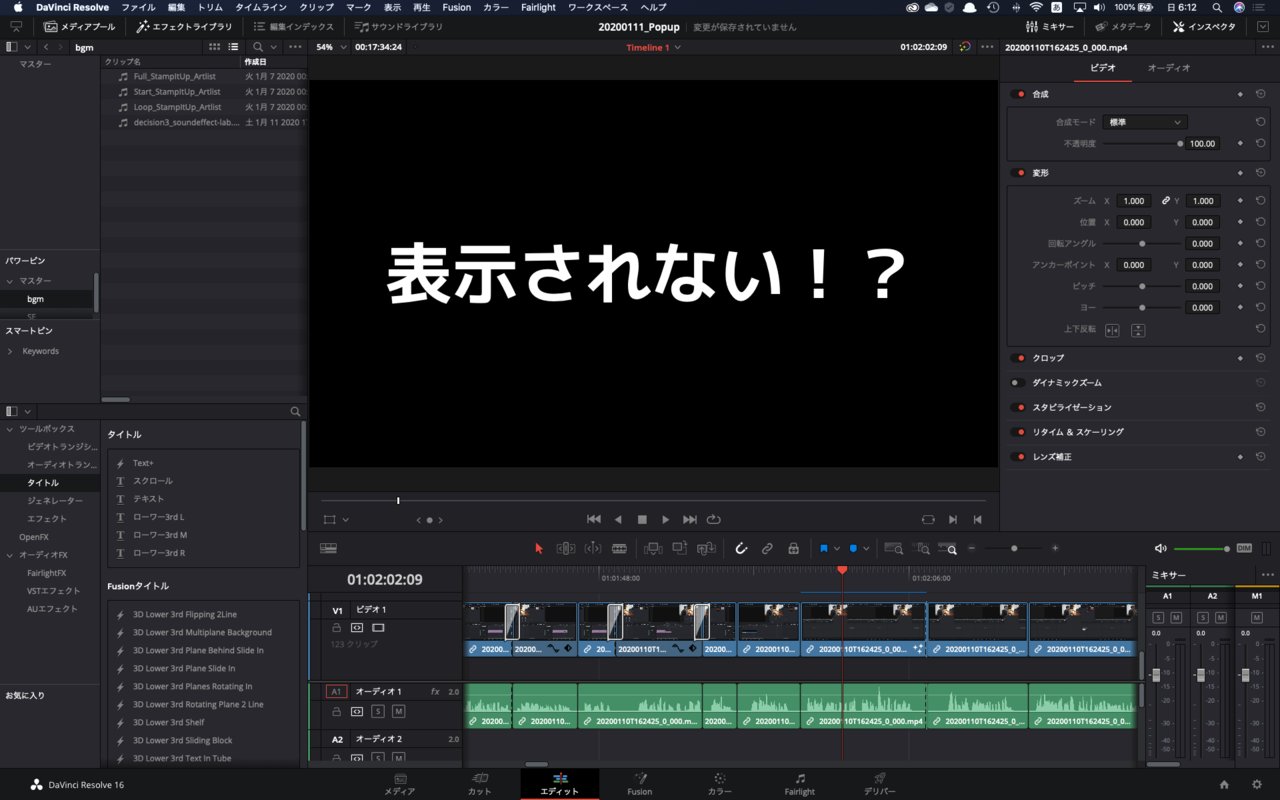Open the Edit Index panel
The image size is (1280, 800).
pos(294,27)
